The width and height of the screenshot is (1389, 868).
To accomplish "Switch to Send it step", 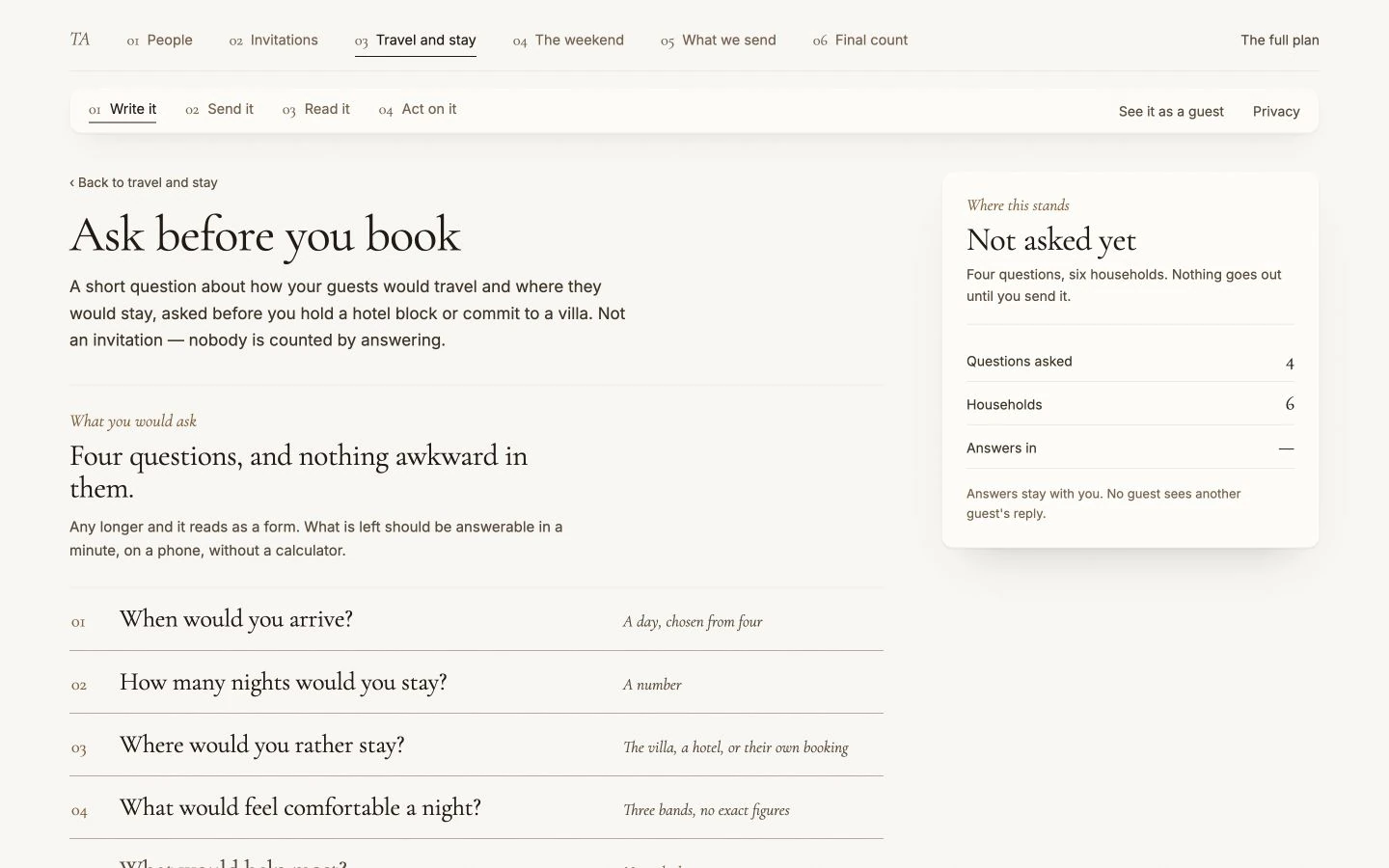I will pos(219,110).
